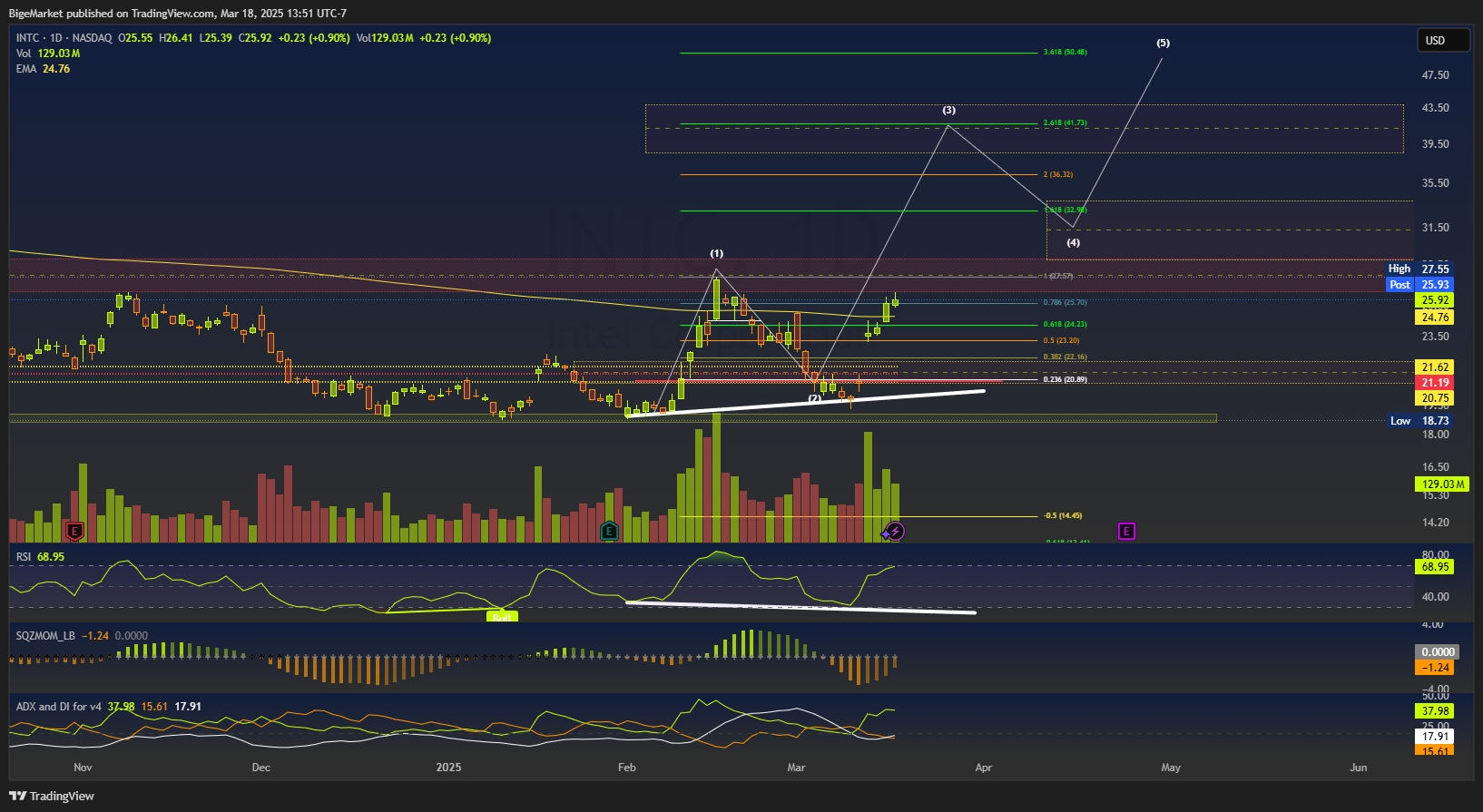The image size is (1483, 812).
Task: Click the Nov label on time axis
Action: [83, 768]
